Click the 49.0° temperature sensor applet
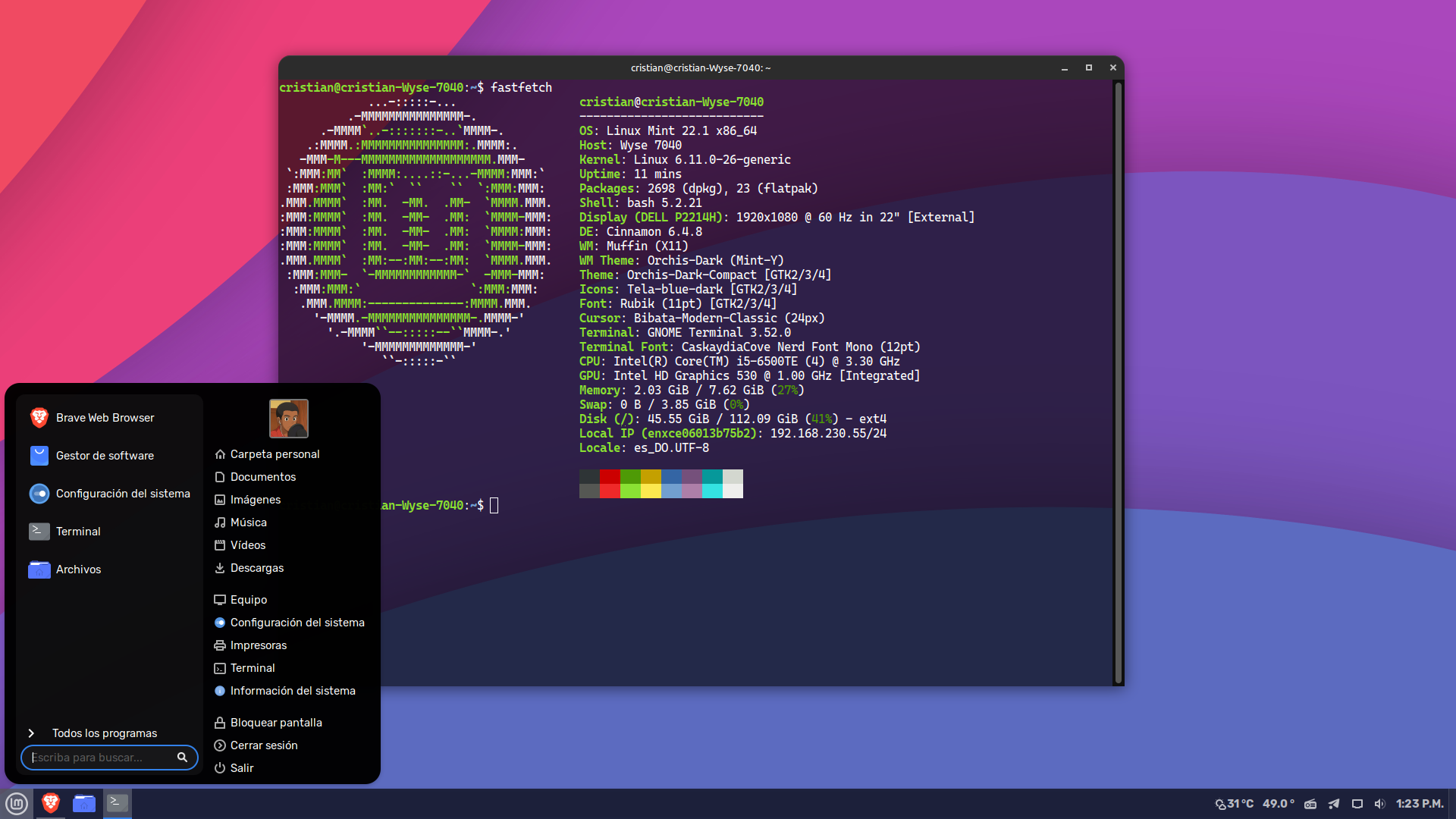The width and height of the screenshot is (1456, 819). coord(1279,804)
